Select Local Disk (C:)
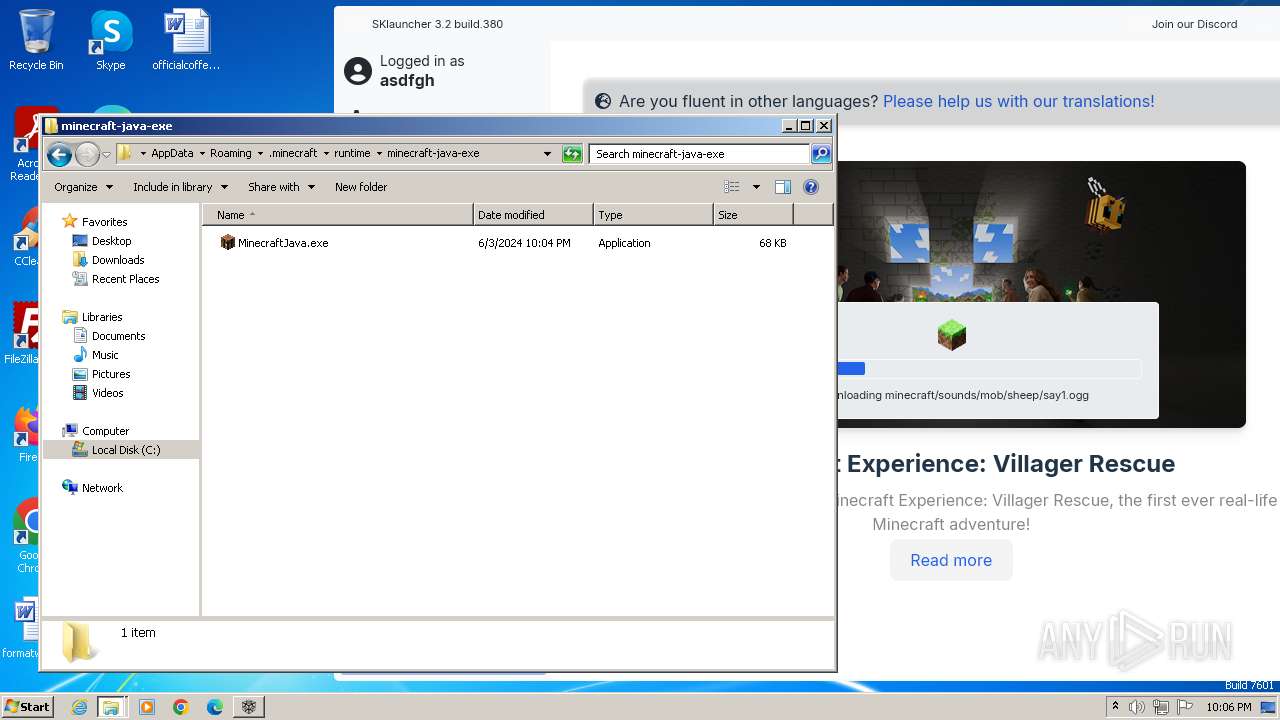 (x=121, y=450)
